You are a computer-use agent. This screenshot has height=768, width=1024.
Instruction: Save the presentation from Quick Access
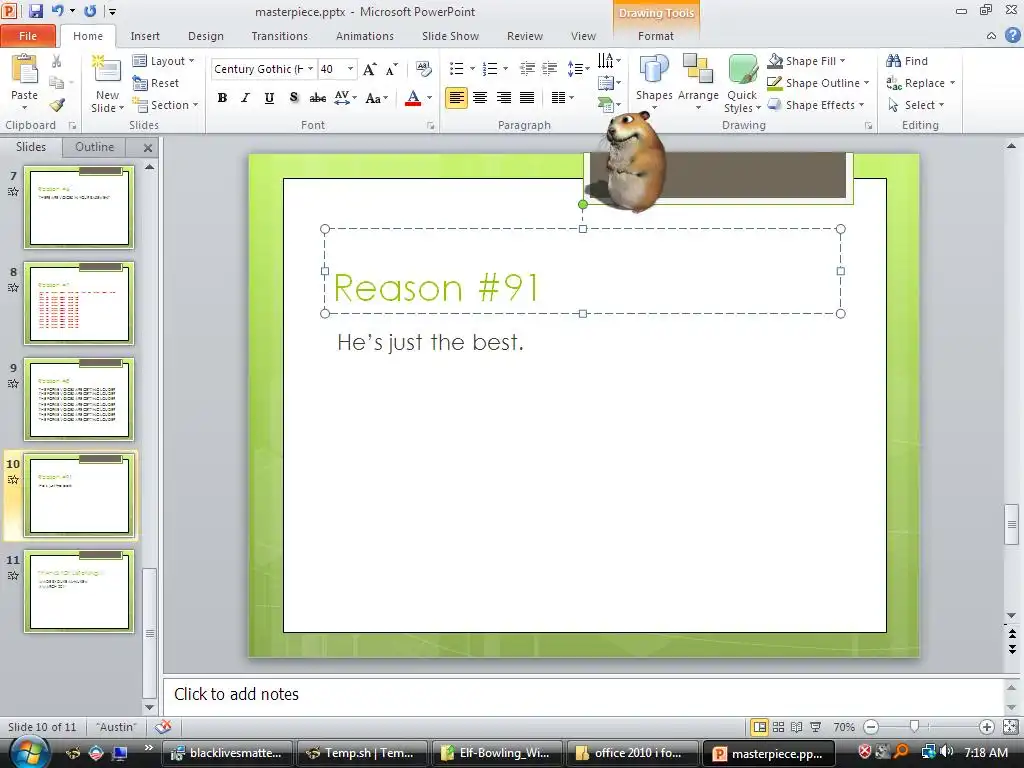35,11
